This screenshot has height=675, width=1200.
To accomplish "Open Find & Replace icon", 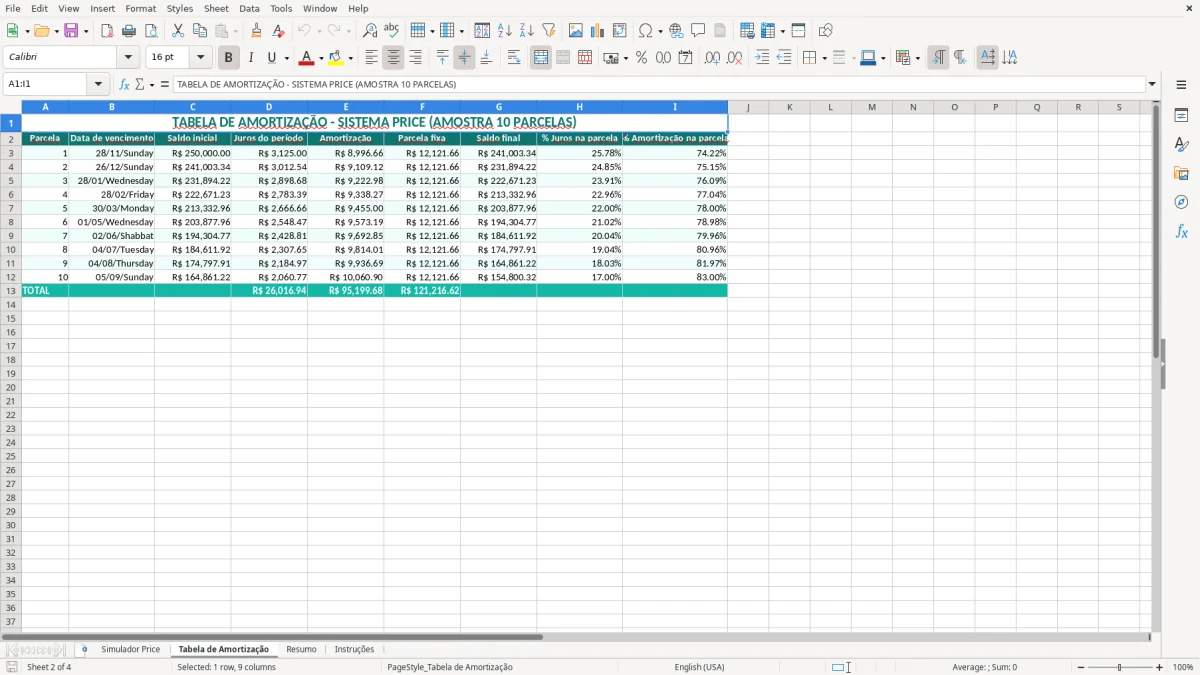I will (370, 31).
